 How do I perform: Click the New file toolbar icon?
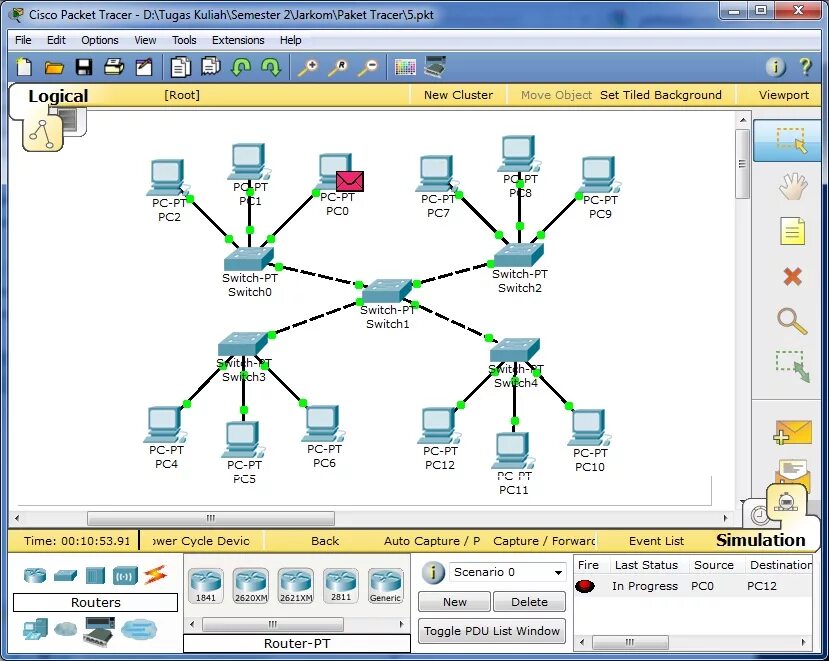[x=24, y=67]
